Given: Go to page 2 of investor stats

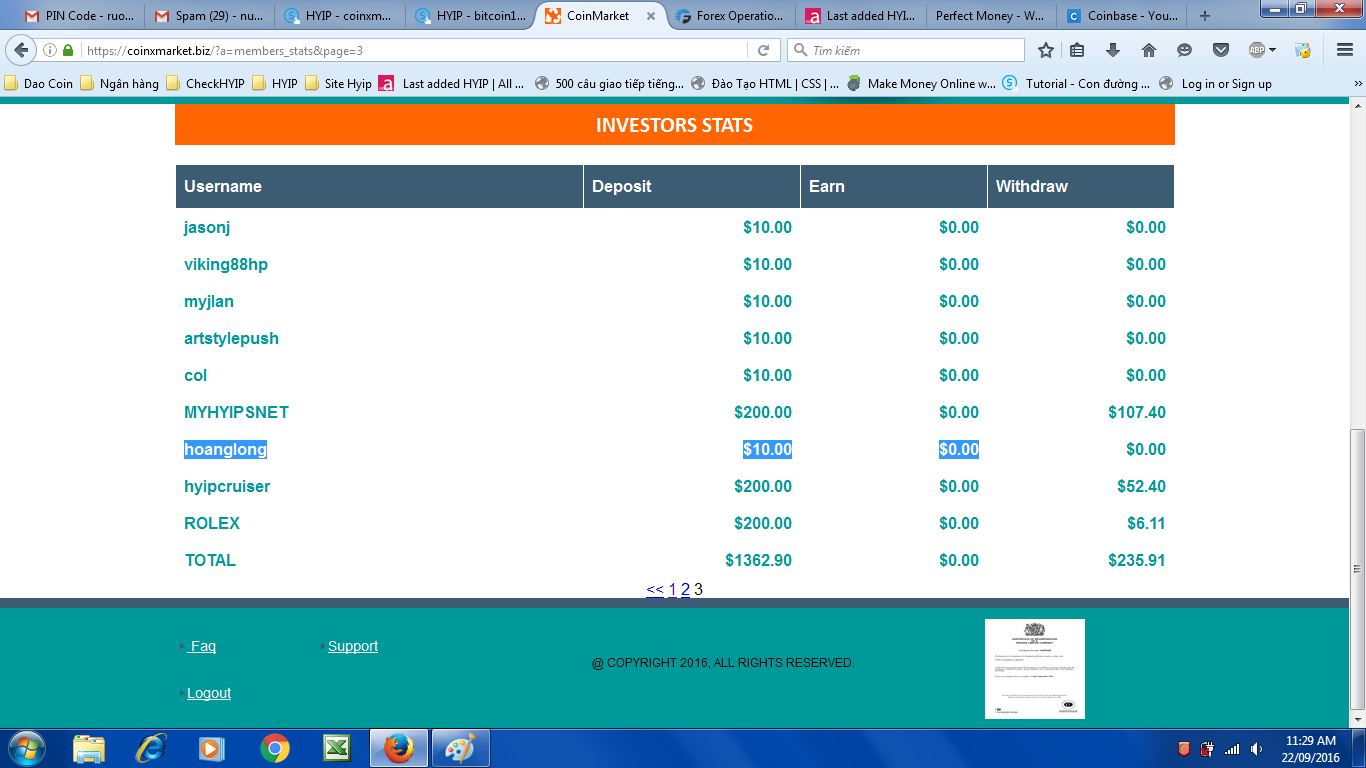Looking at the screenshot, I should pyautogui.click(x=685, y=589).
